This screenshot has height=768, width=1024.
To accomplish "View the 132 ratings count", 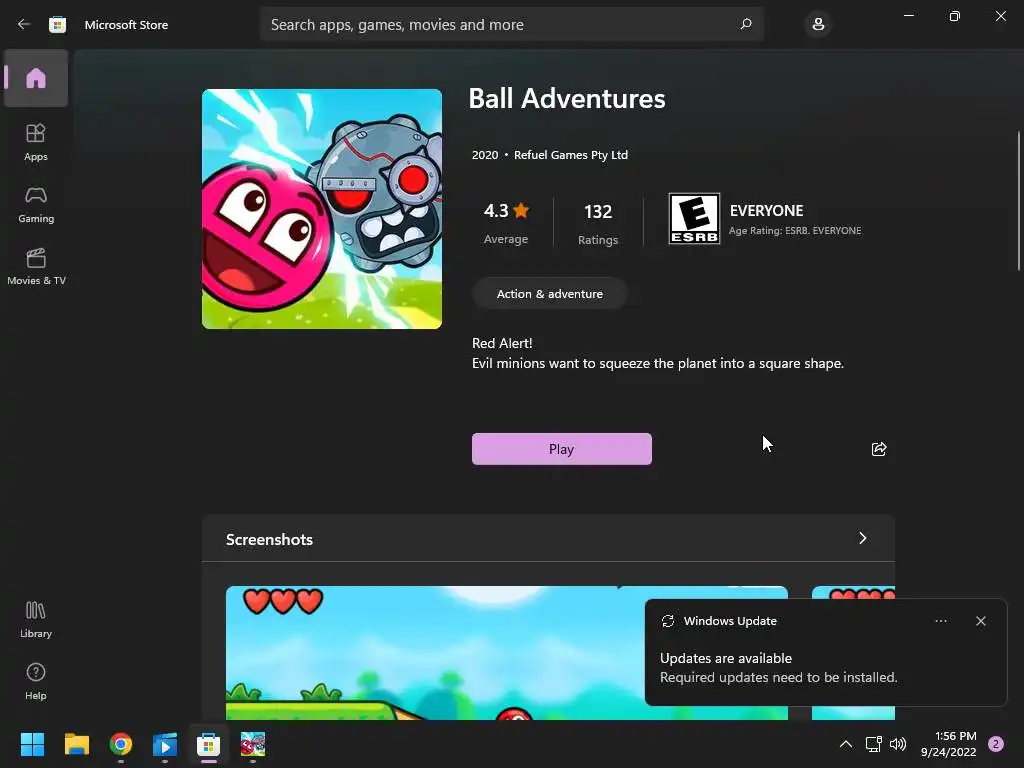I will coord(598,223).
